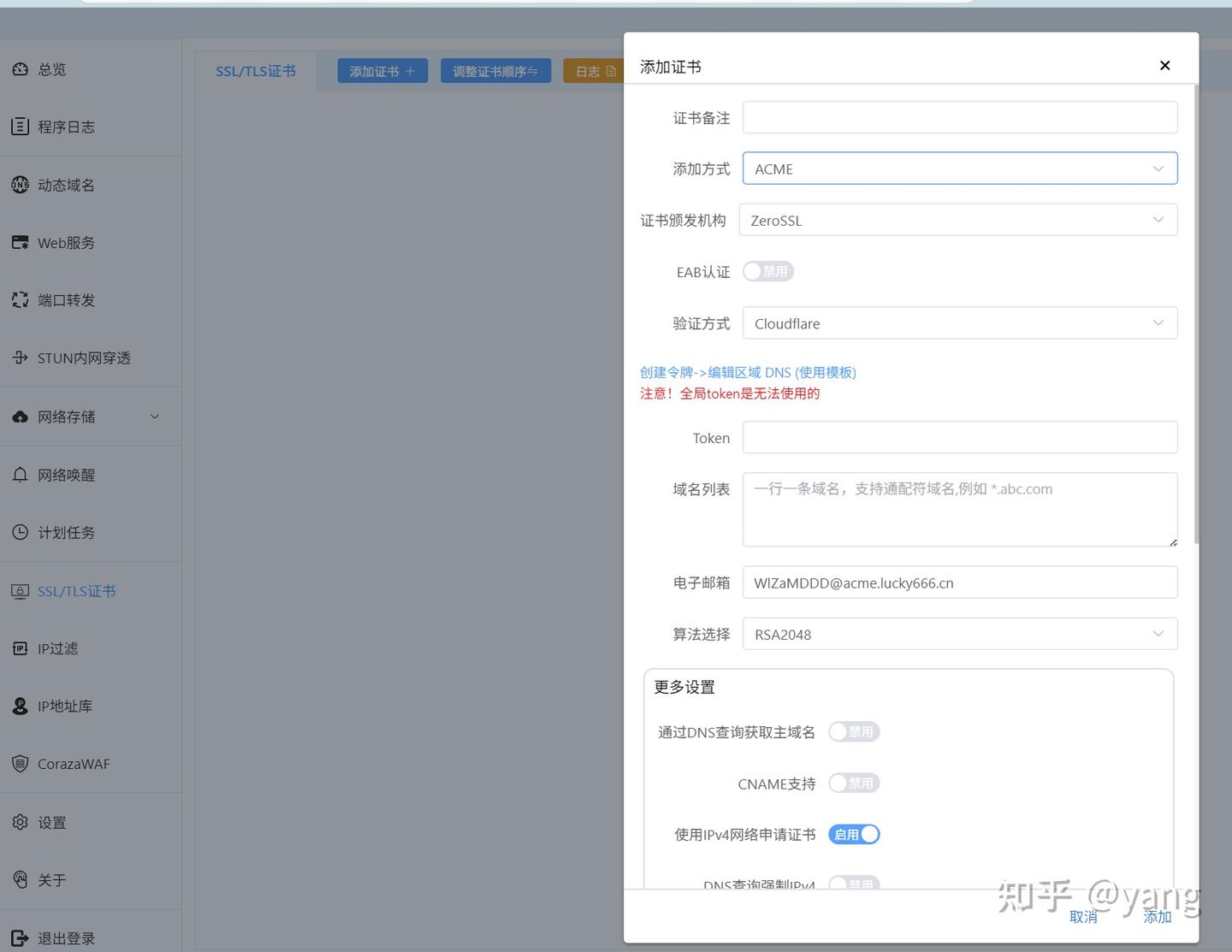Screen dimensions: 1232x952
Task: Click the 设置 gear icon
Action: (x=21, y=822)
